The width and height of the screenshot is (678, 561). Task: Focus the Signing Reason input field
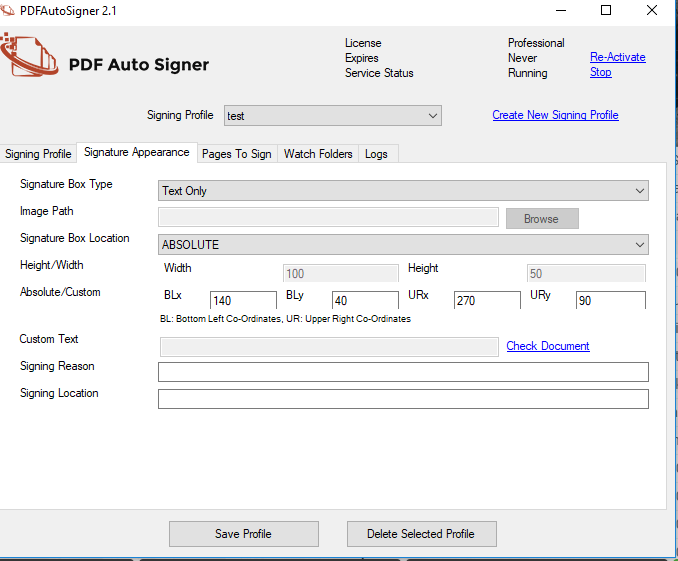[403, 372]
